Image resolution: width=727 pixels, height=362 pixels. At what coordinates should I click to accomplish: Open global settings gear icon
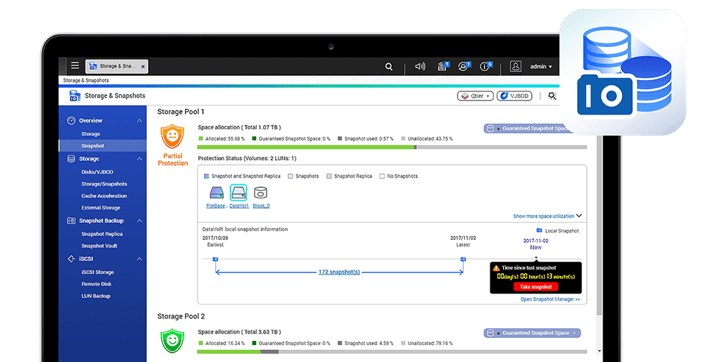click(552, 96)
